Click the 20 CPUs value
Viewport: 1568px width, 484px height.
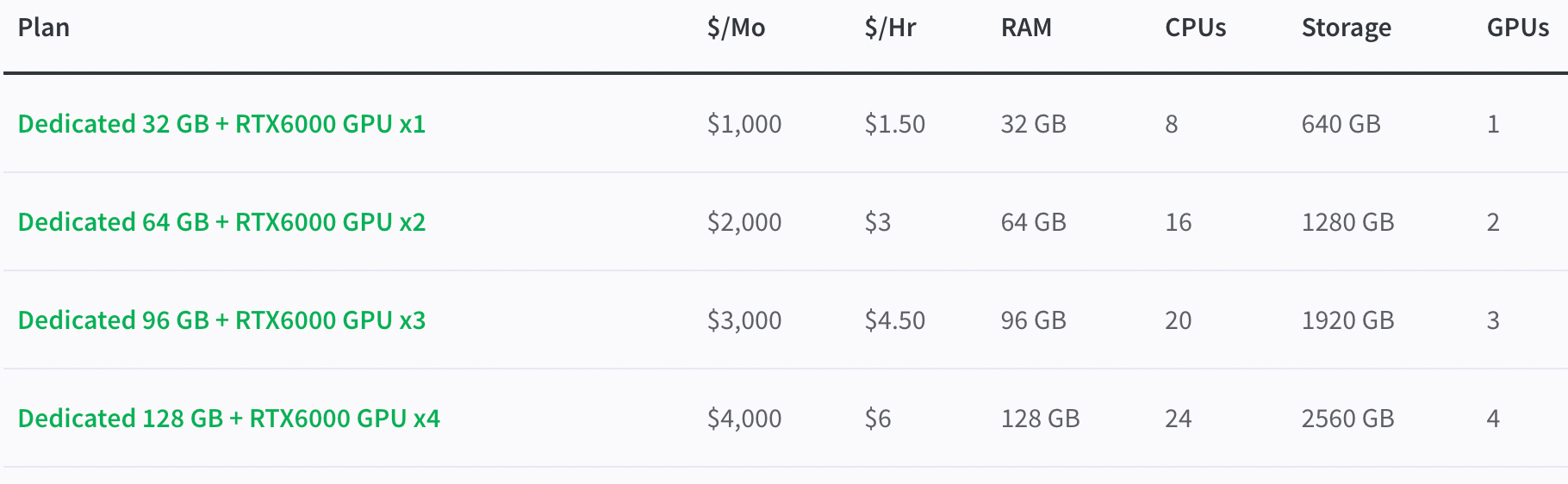point(1178,320)
